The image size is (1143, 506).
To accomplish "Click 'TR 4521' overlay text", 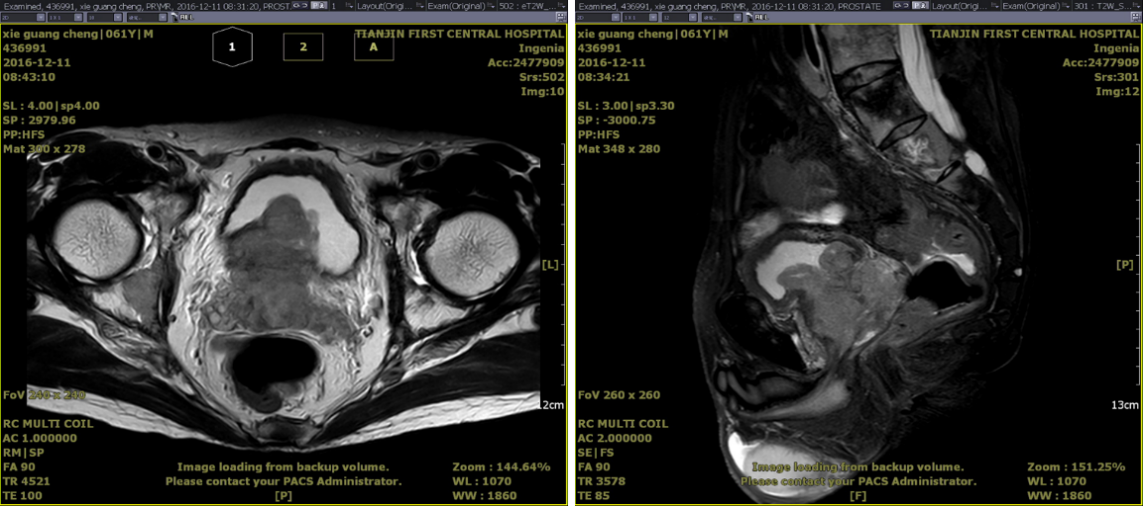I will [x=26, y=481].
